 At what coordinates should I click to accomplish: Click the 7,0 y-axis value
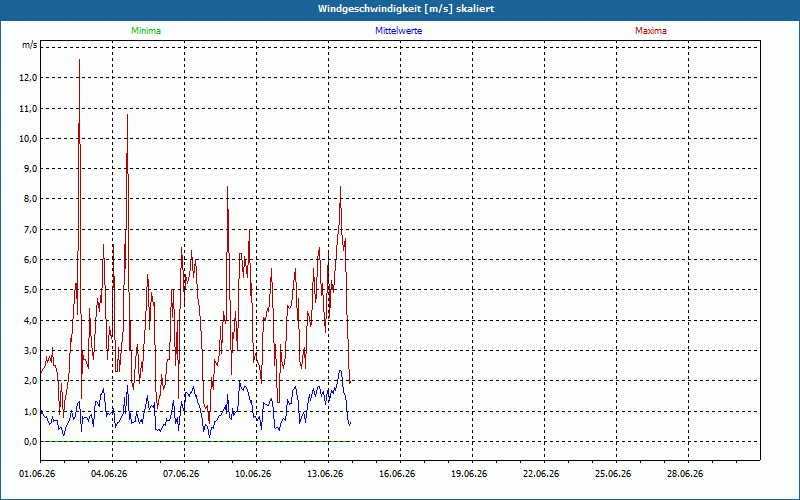point(31,229)
